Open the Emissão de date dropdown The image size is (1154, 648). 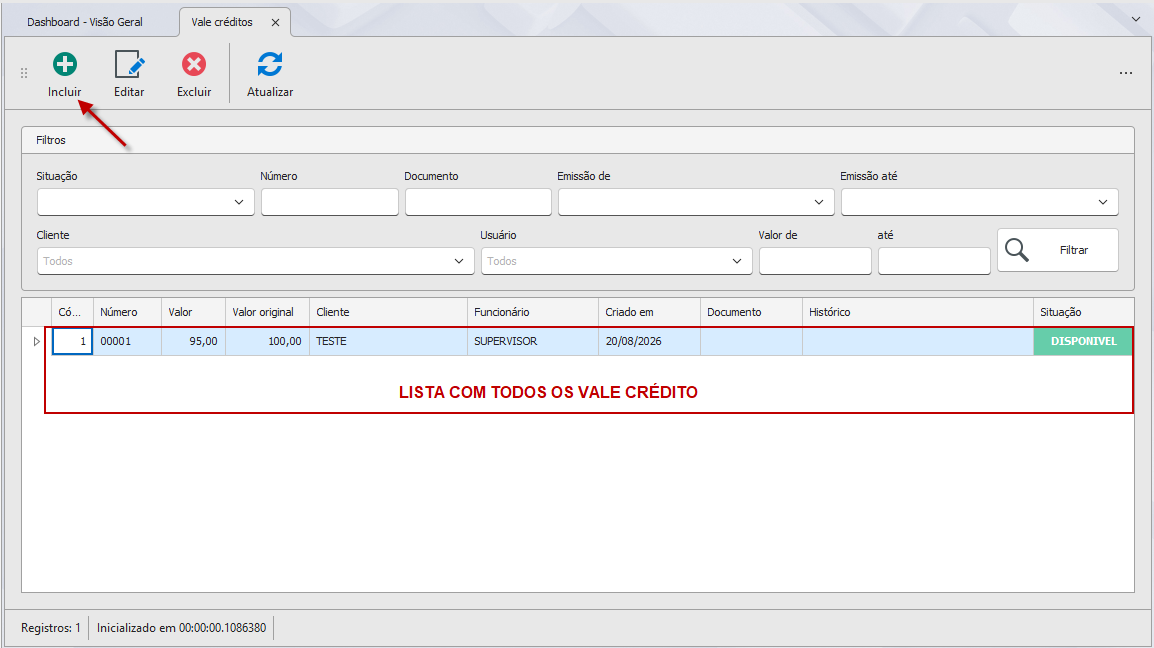pyautogui.click(x=818, y=202)
